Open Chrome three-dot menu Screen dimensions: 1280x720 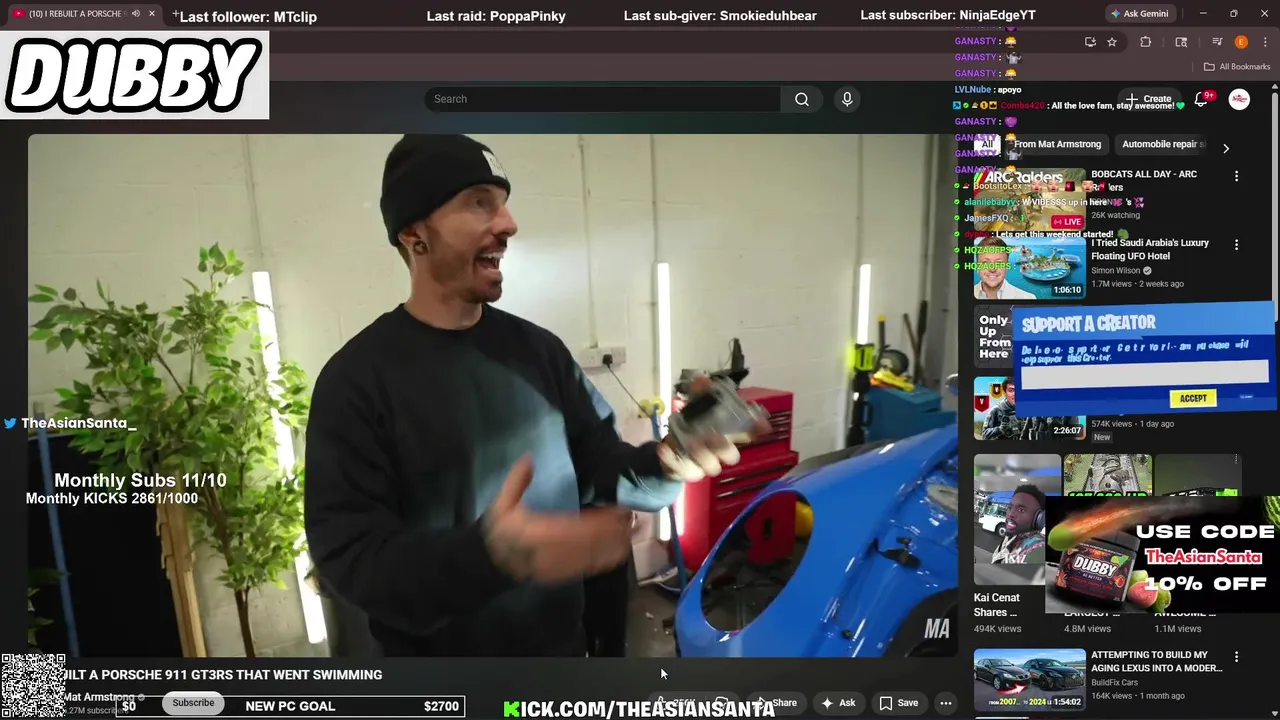[1266, 42]
